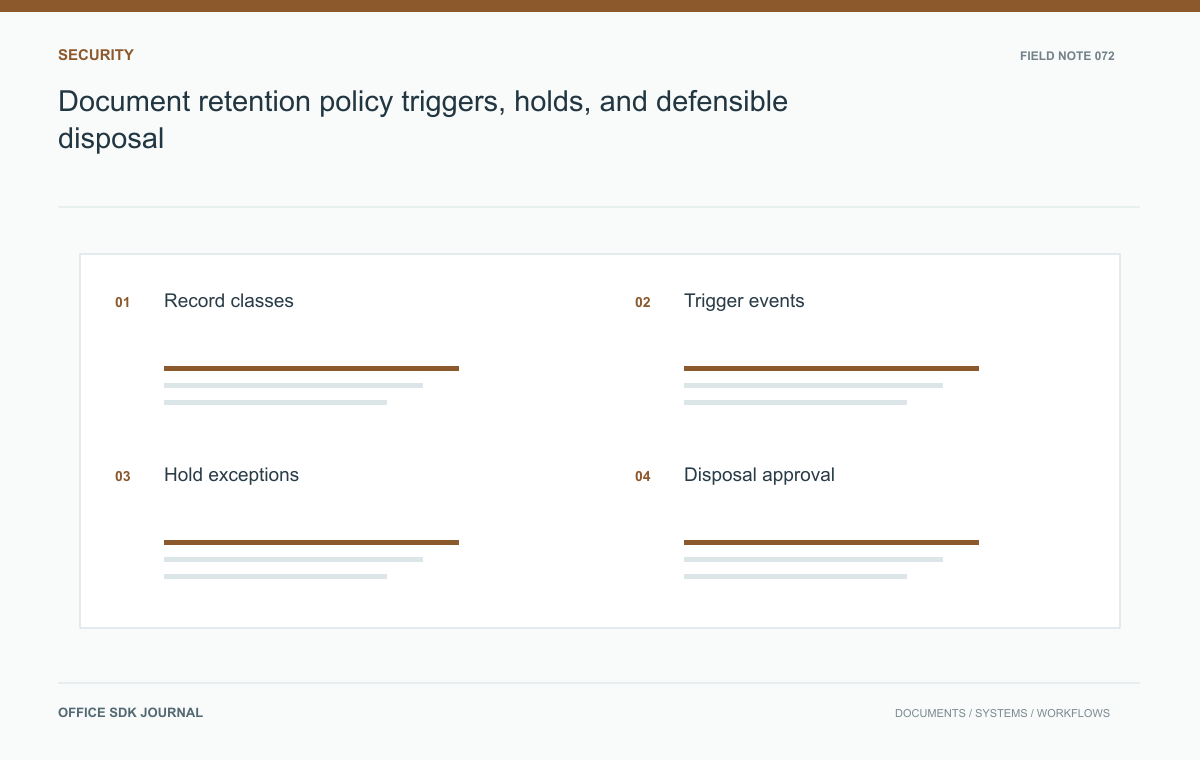Viewport: 1200px width, 760px height.
Task: Select the FIELD NOTE 072 label
Action: point(1067,56)
